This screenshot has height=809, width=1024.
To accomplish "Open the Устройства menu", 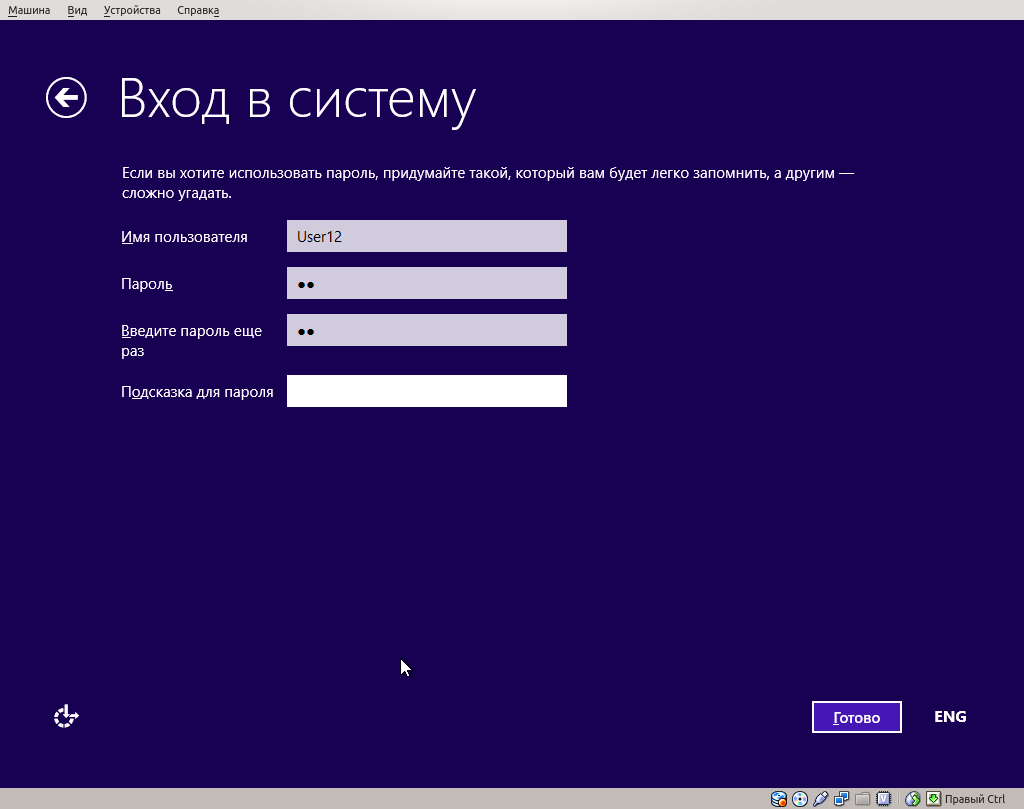I will point(131,9).
